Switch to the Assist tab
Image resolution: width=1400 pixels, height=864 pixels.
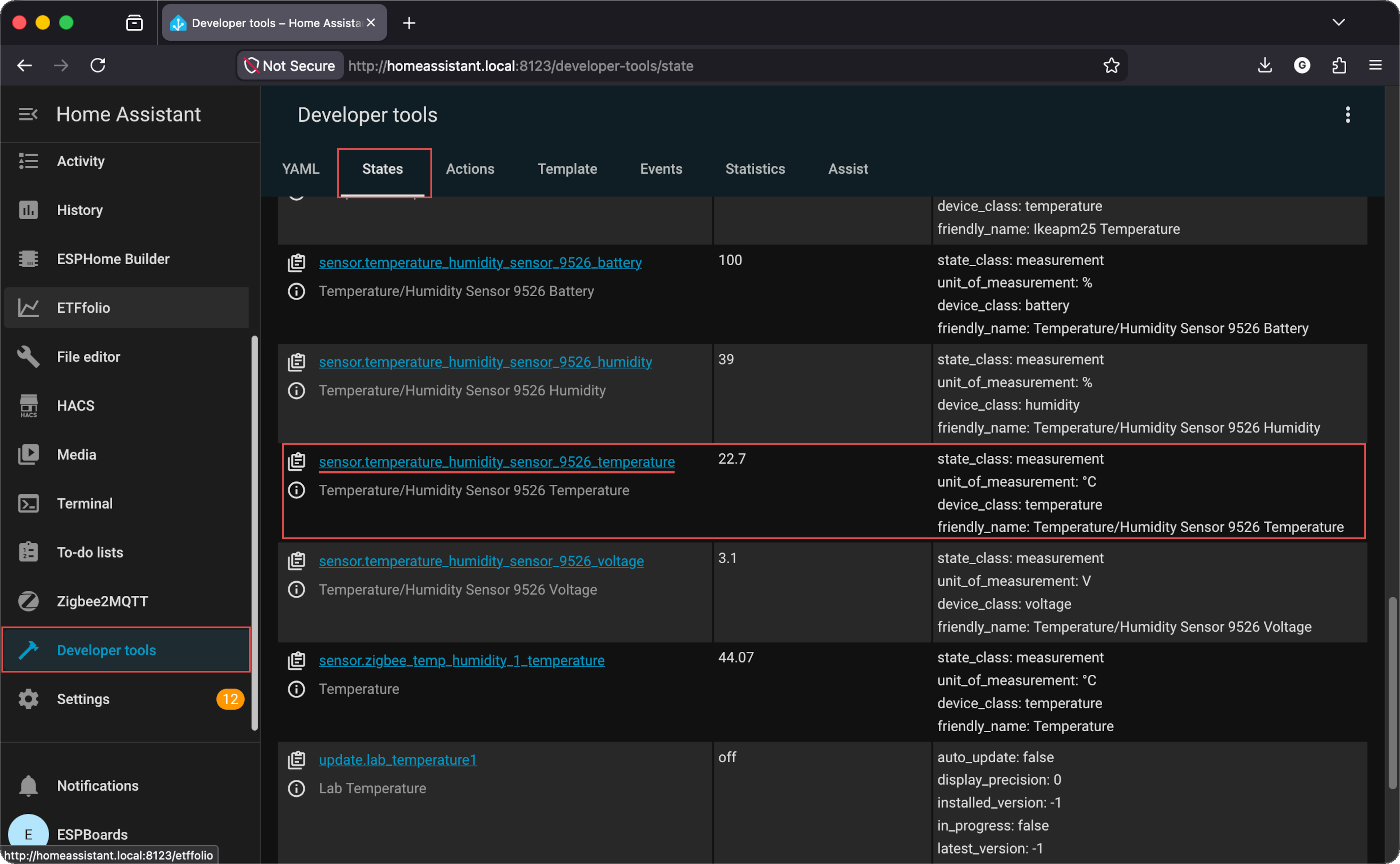848,169
